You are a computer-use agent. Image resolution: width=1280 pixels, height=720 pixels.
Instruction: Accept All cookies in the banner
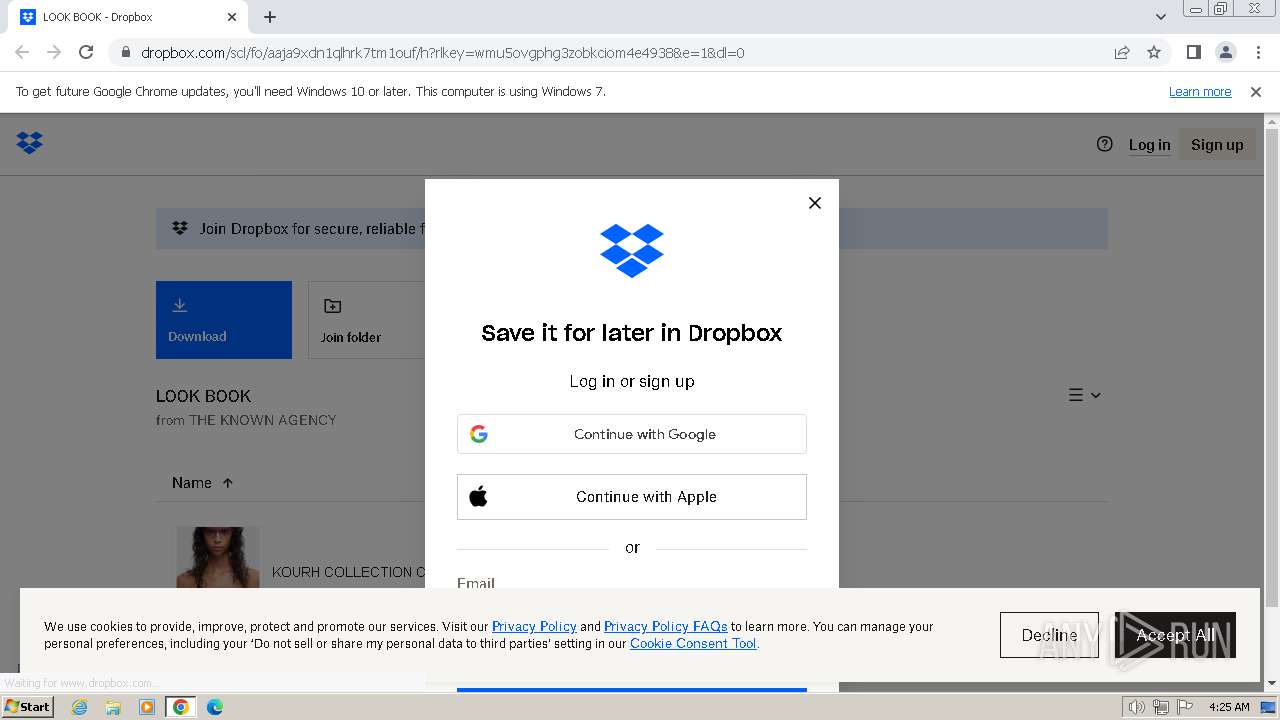point(1175,635)
